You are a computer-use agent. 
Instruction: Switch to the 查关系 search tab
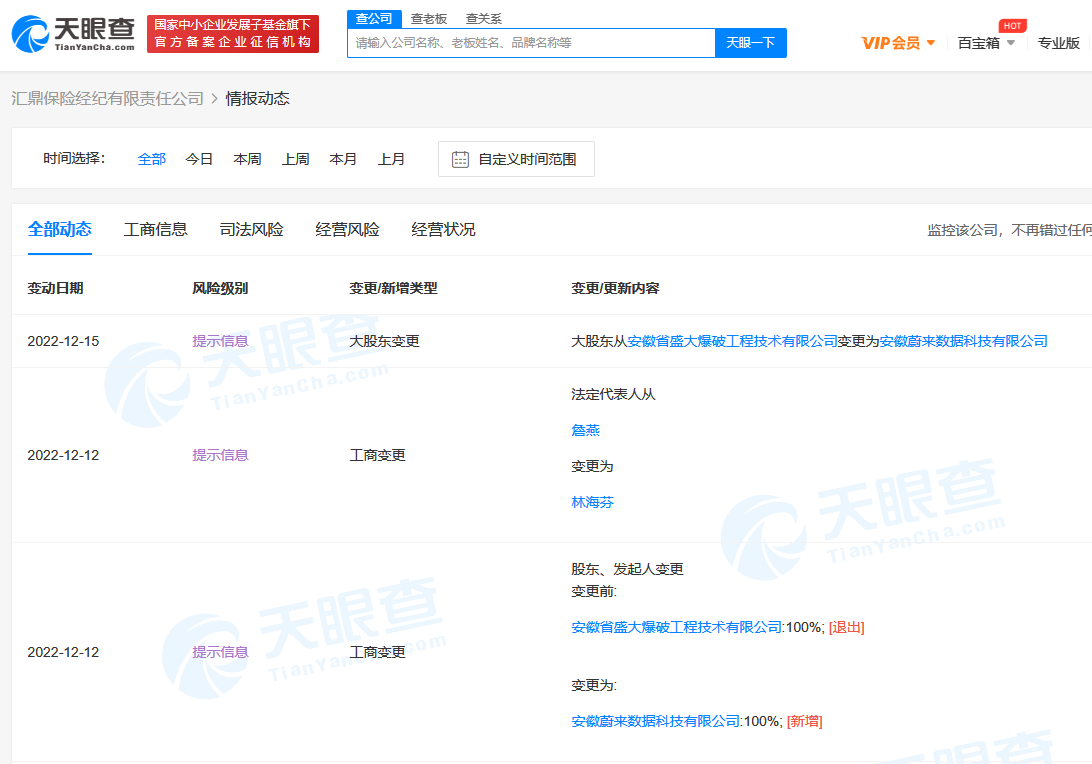pos(484,19)
